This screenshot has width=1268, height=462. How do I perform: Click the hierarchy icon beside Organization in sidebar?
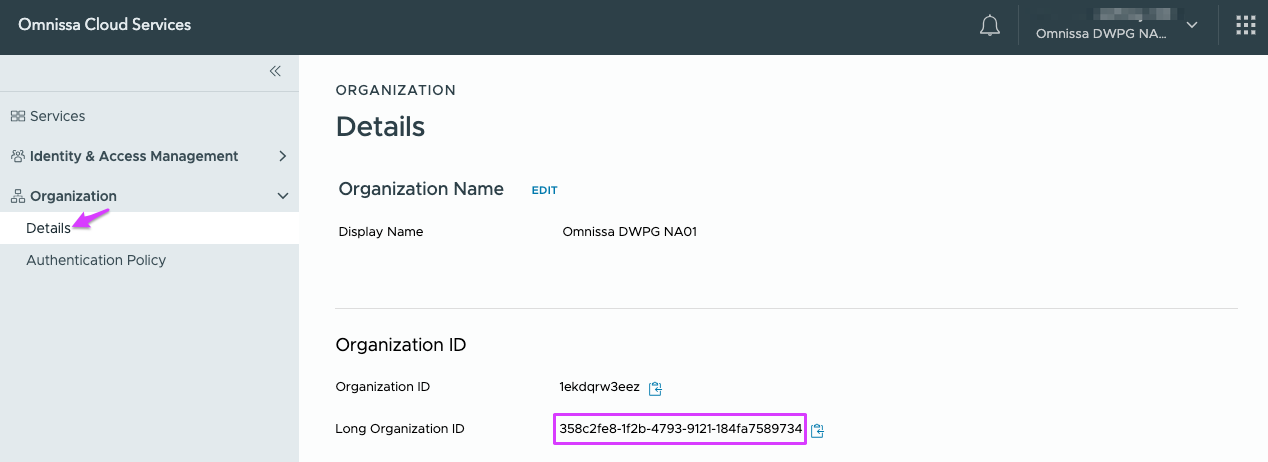click(x=17, y=196)
